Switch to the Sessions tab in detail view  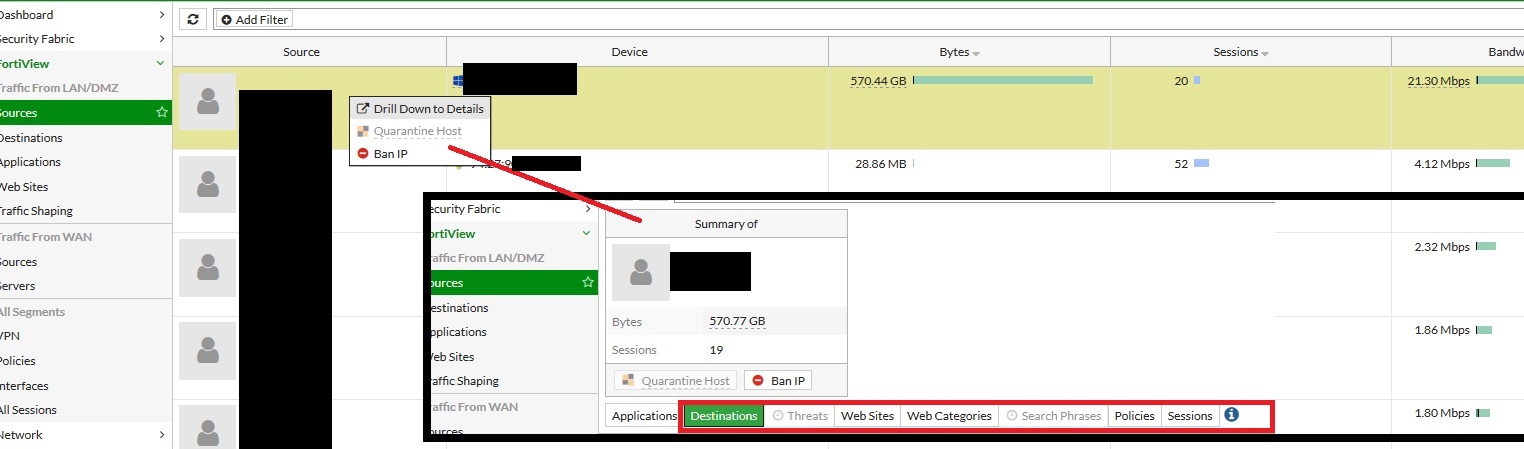point(1190,416)
